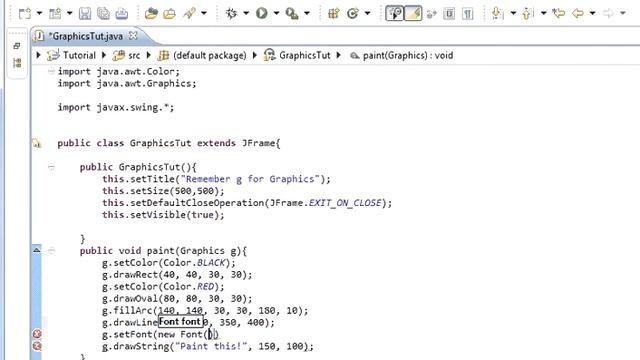
Task: Open the Previous Annotation dropdown arrow
Action: 544,13
